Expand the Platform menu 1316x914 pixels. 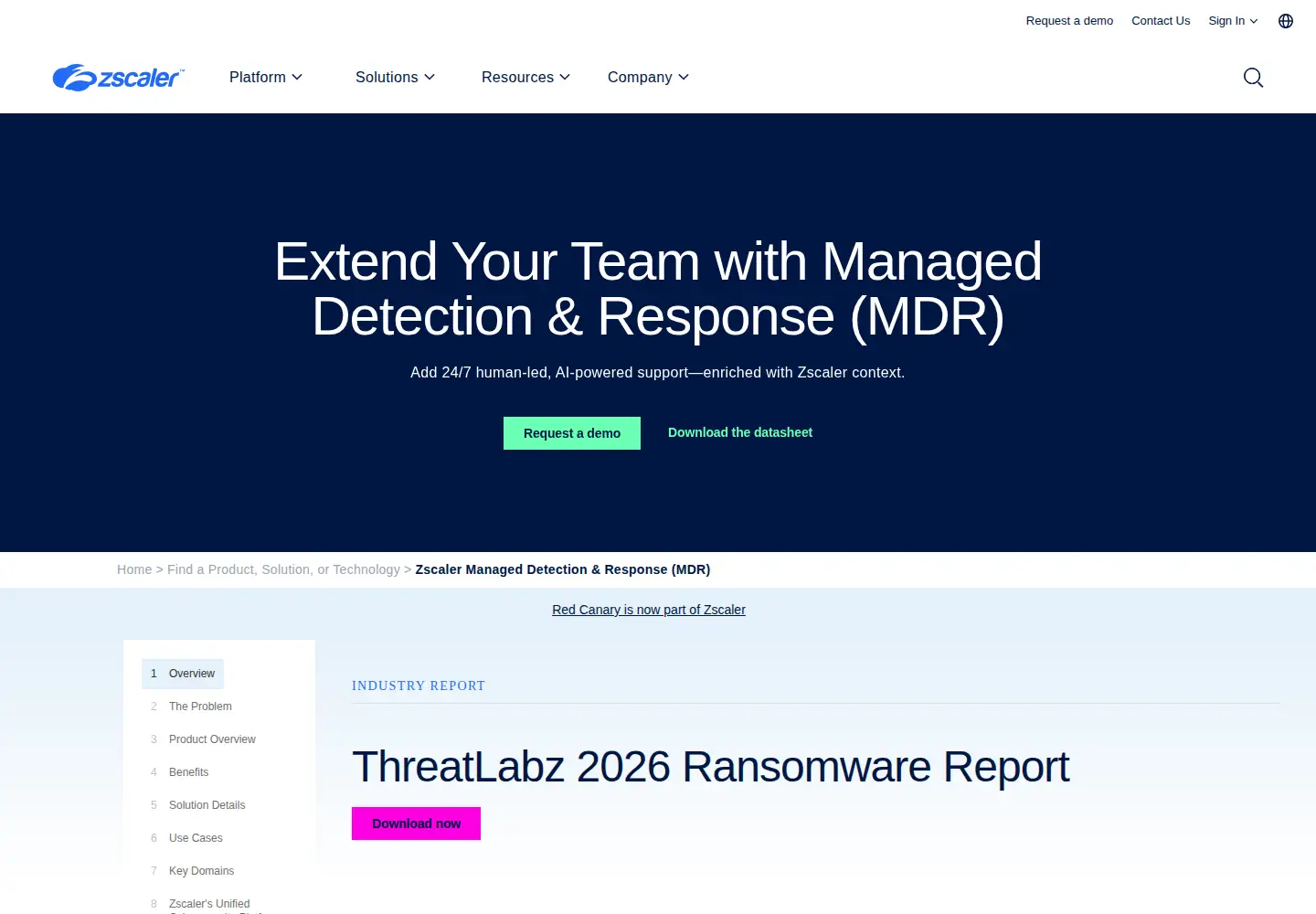(x=266, y=78)
